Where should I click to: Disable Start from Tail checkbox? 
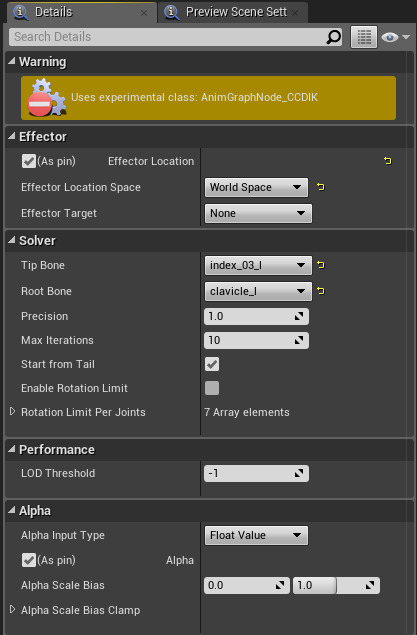point(212,364)
